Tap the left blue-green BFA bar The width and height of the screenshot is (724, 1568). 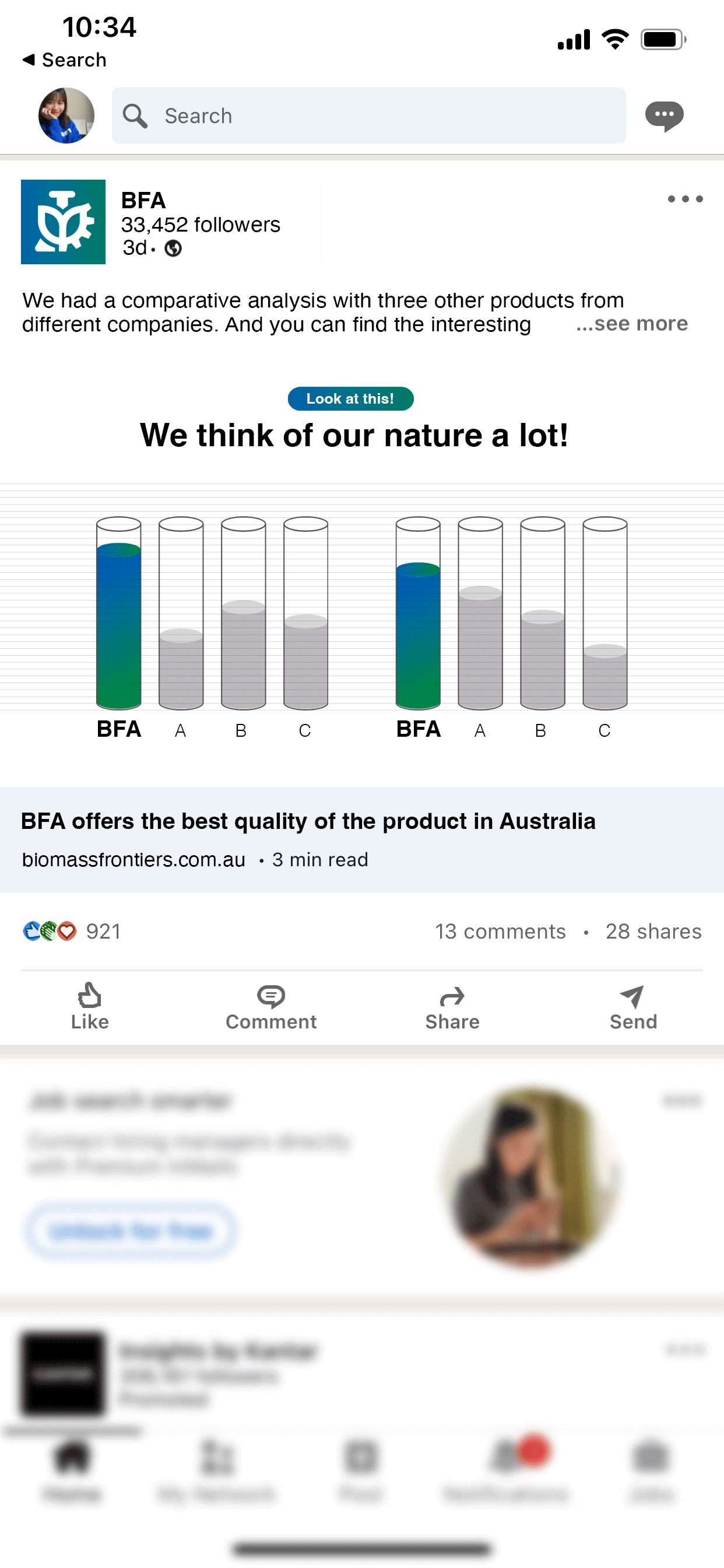[x=120, y=626]
